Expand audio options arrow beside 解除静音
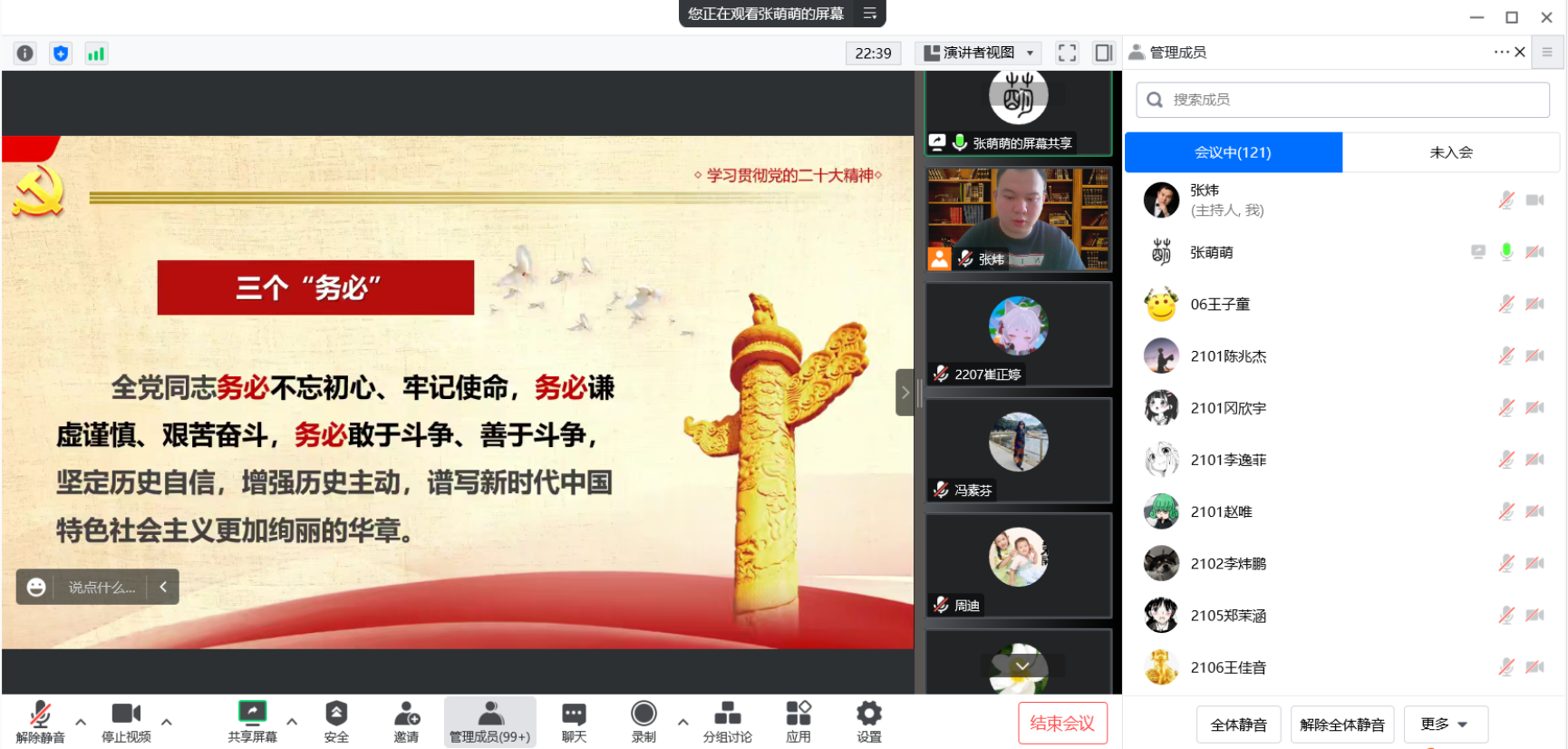This screenshot has width=1568, height=749. (x=81, y=722)
